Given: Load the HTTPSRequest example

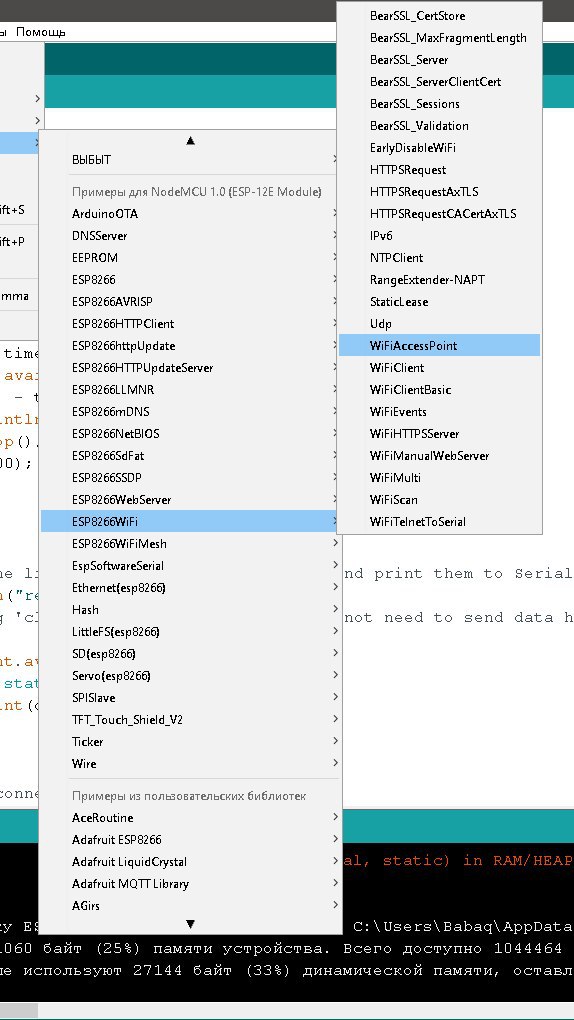Looking at the screenshot, I should coord(439,170).
